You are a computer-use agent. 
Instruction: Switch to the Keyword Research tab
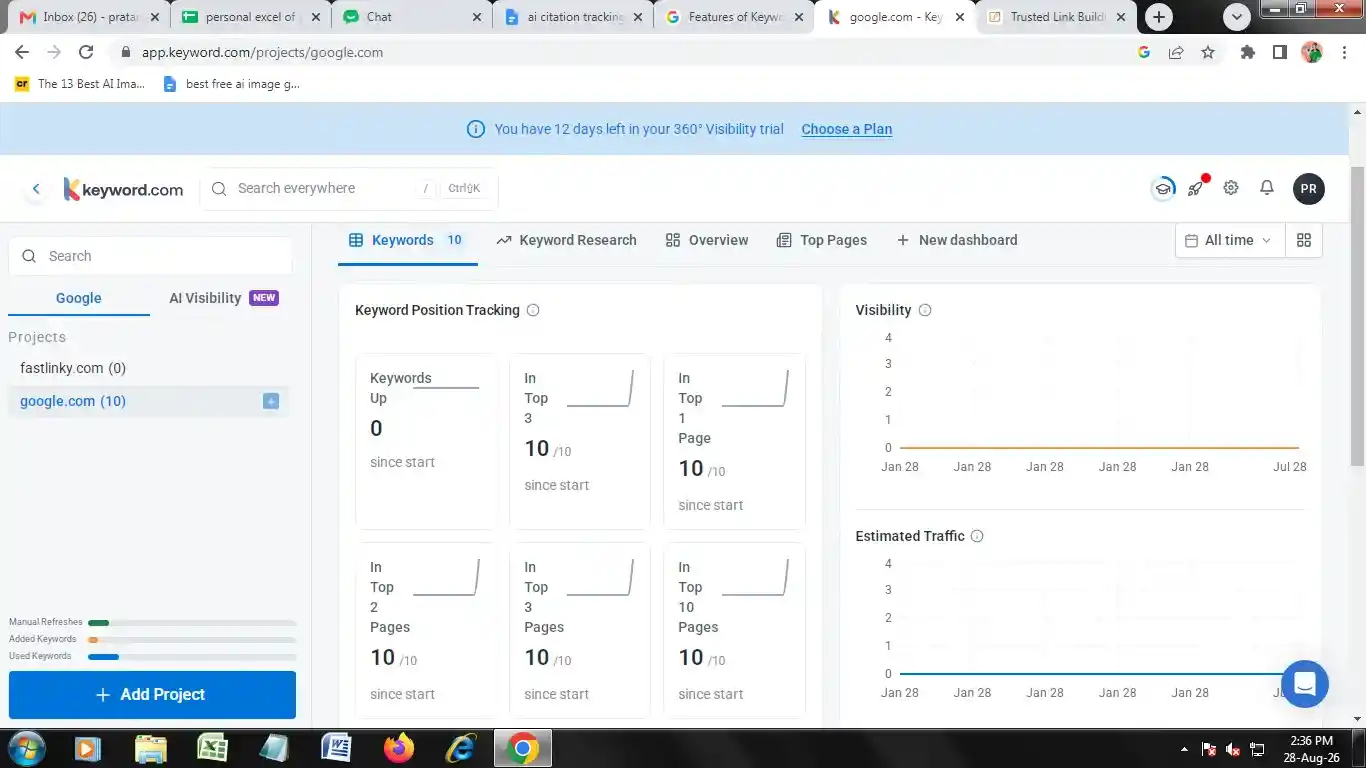pos(566,240)
